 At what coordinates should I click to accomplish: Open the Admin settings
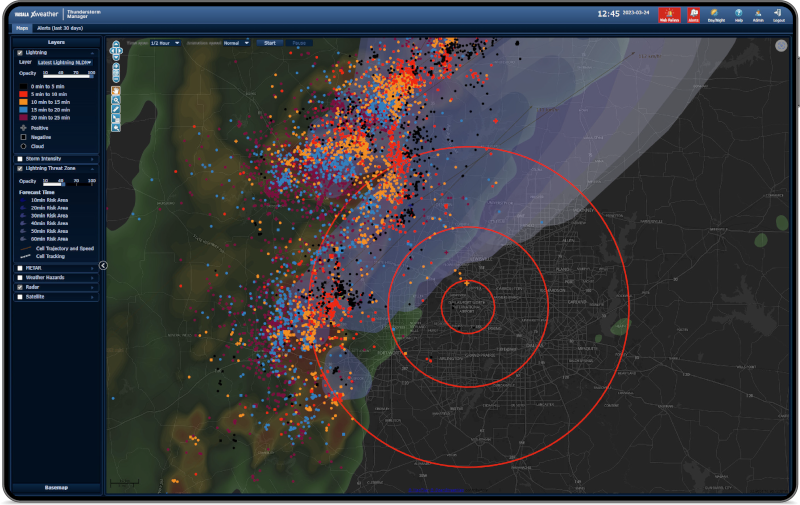pos(757,14)
